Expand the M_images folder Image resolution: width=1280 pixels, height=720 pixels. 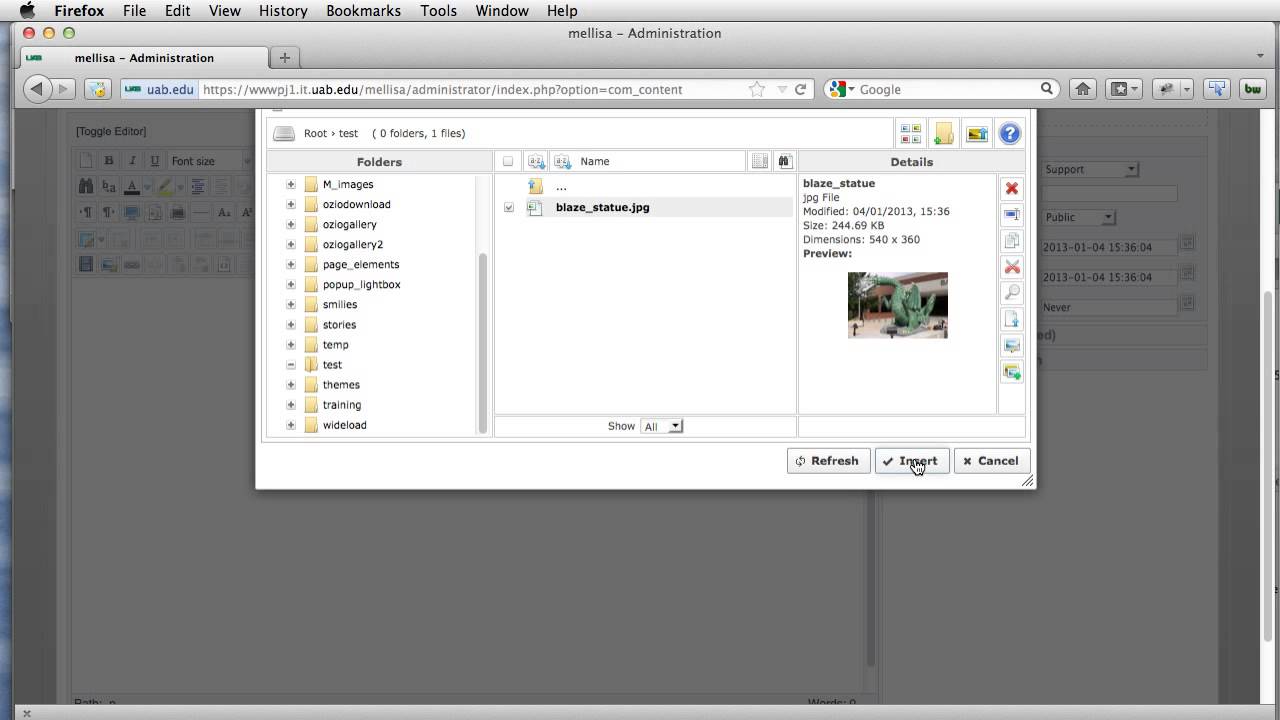[291, 184]
